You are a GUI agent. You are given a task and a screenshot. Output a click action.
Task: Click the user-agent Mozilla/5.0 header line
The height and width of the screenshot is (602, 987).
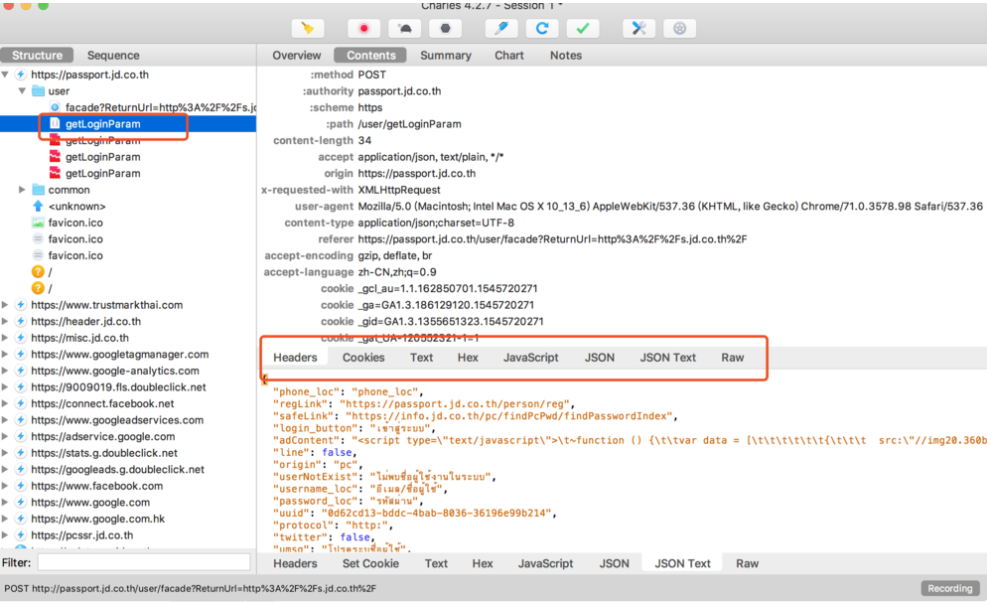click(x=638, y=206)
